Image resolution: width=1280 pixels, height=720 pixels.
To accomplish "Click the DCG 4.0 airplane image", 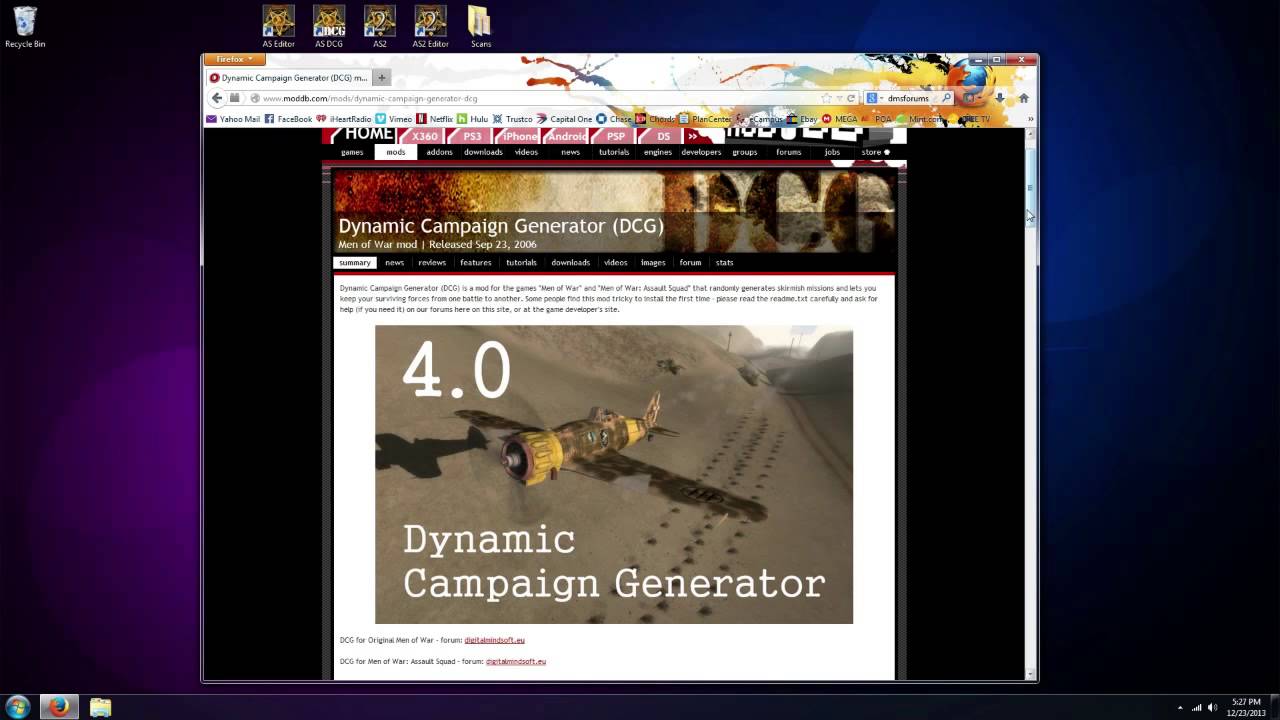I will (614, 474).
